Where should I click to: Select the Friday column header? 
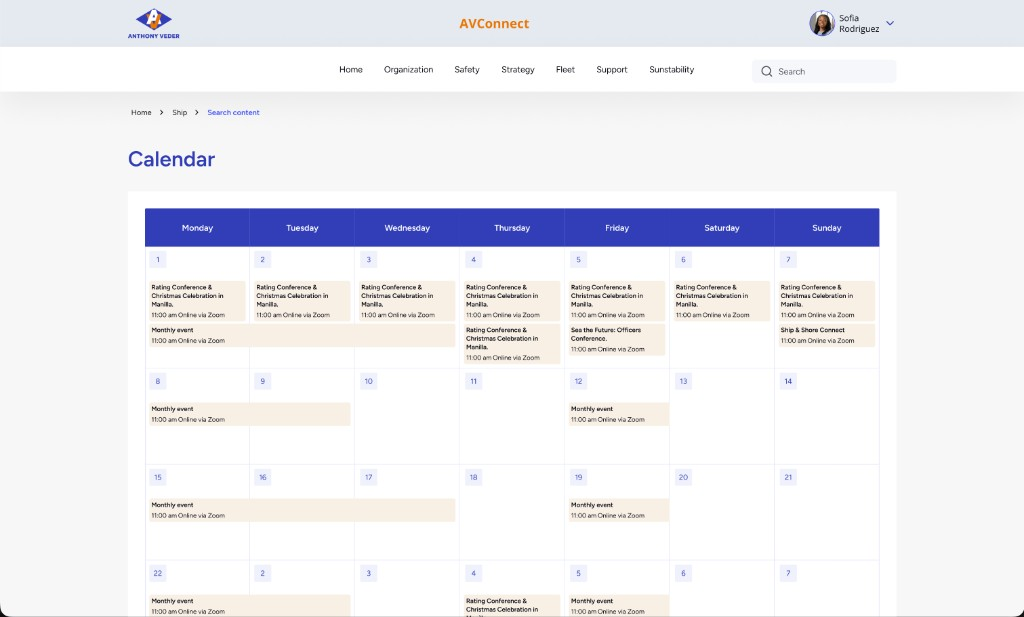click(x=617, y=228)
